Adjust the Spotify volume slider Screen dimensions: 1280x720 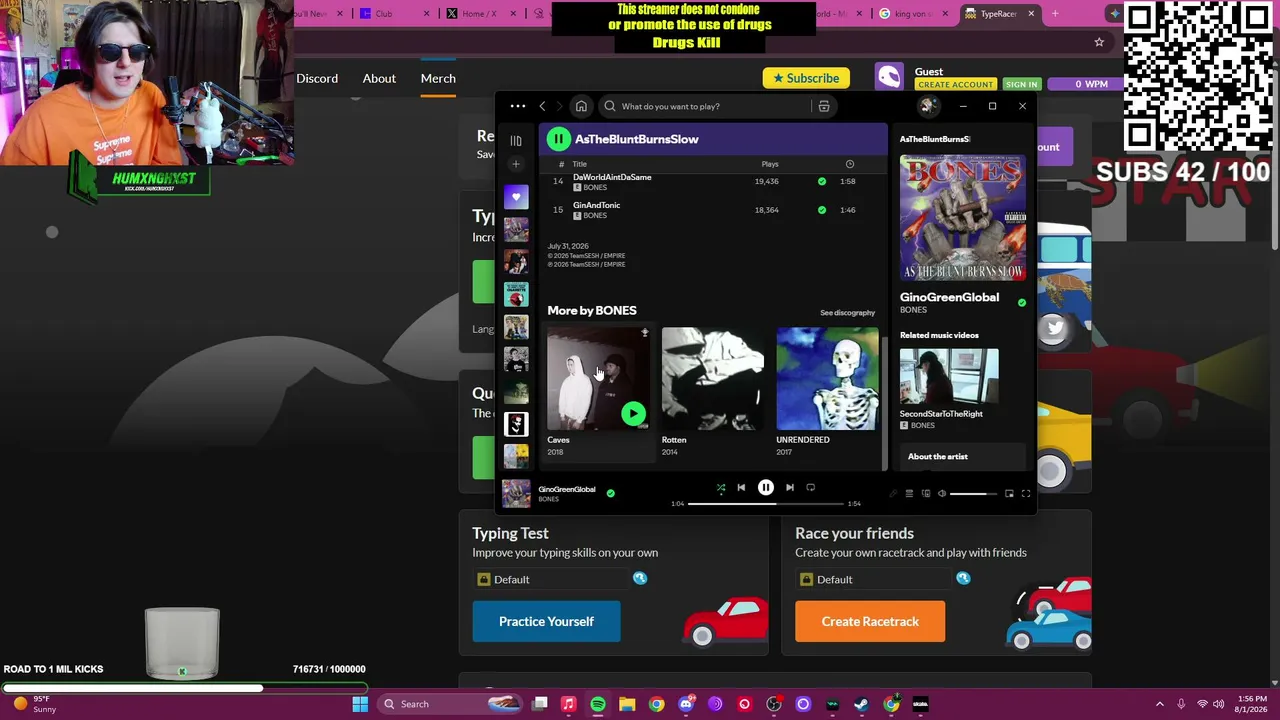(974, 494)
